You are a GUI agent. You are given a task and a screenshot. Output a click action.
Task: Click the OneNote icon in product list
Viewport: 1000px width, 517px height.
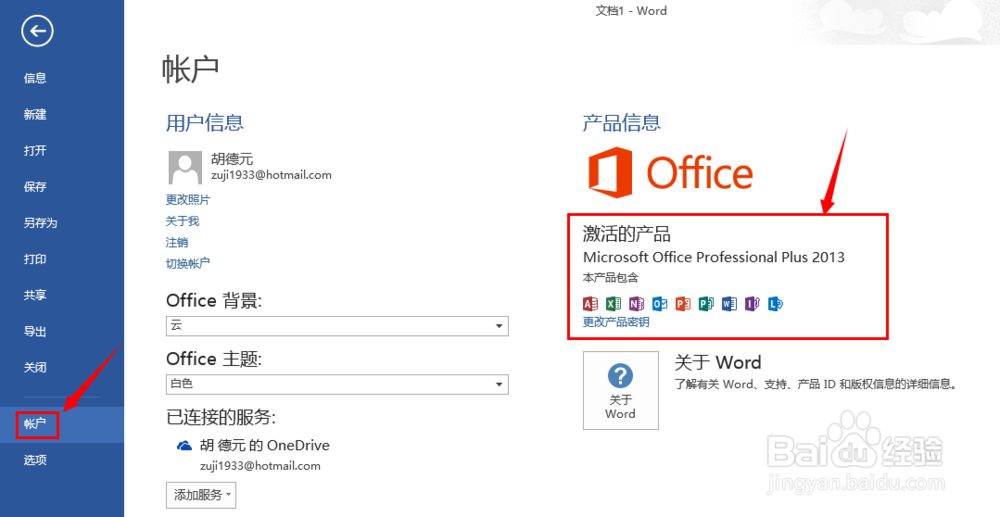tap(636, 304)
